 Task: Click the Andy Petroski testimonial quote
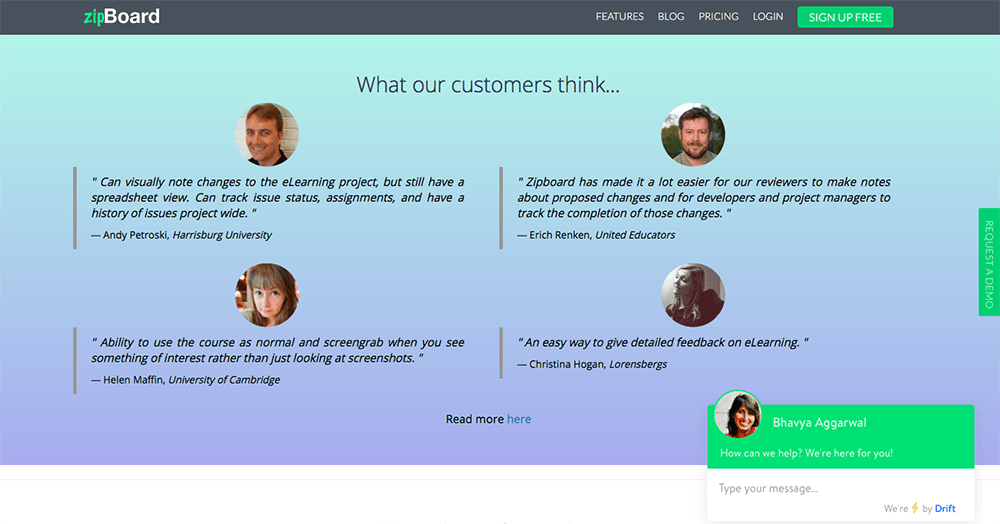click(x=277, y=198)
